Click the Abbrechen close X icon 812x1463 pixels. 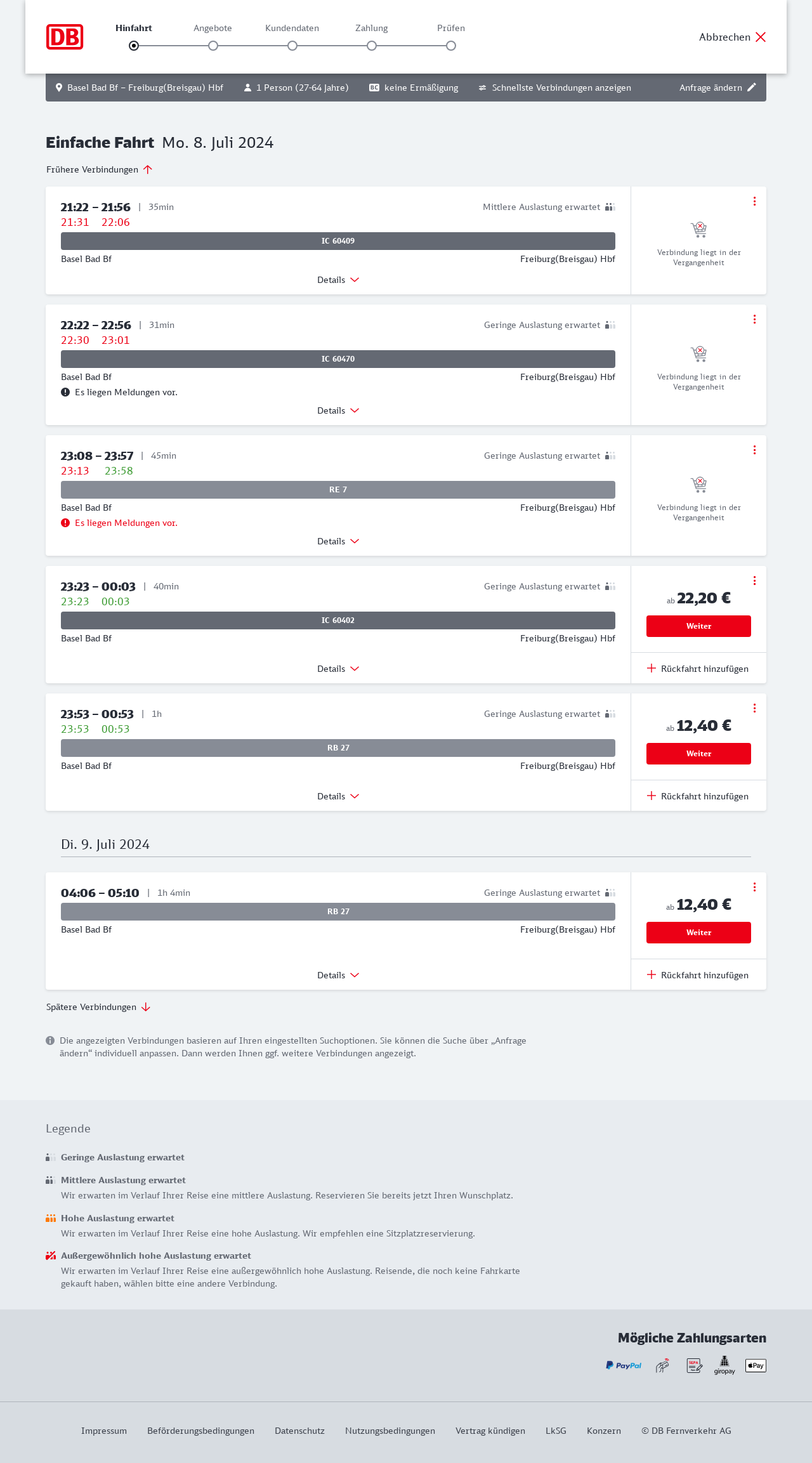click(x=761, y=37)
